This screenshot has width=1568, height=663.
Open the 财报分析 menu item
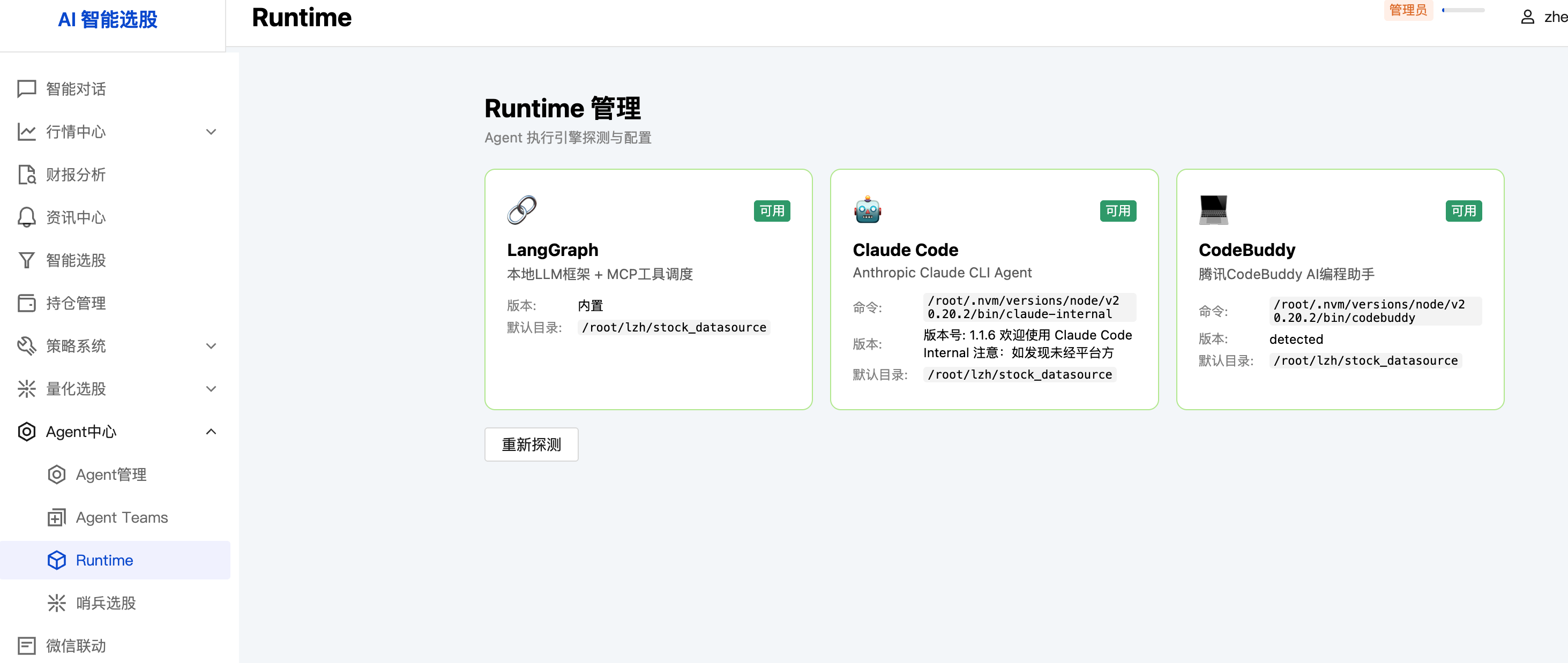[x=115, y=175]
